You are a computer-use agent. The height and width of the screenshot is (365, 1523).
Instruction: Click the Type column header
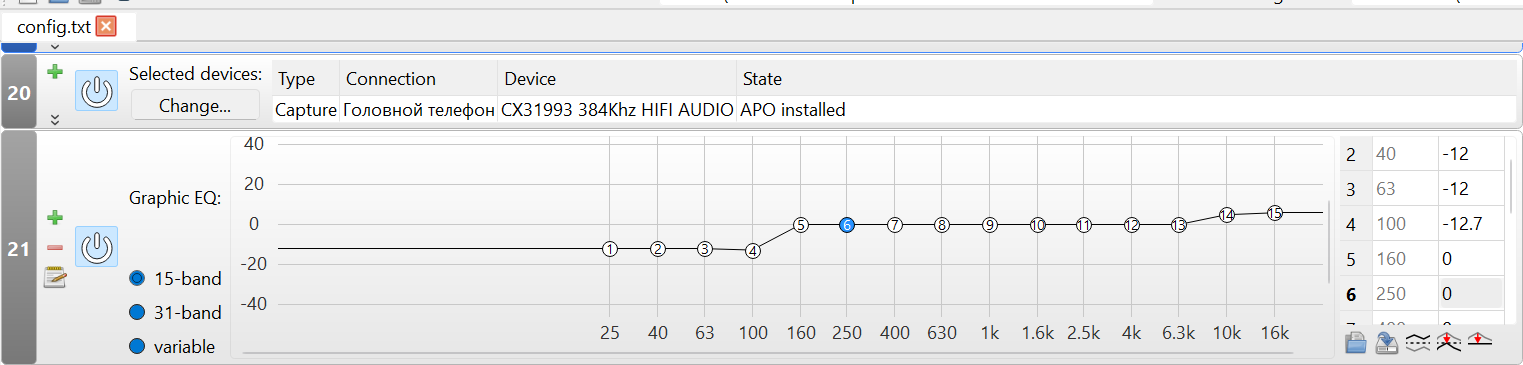pyautogui.click(x=306, y=79)
